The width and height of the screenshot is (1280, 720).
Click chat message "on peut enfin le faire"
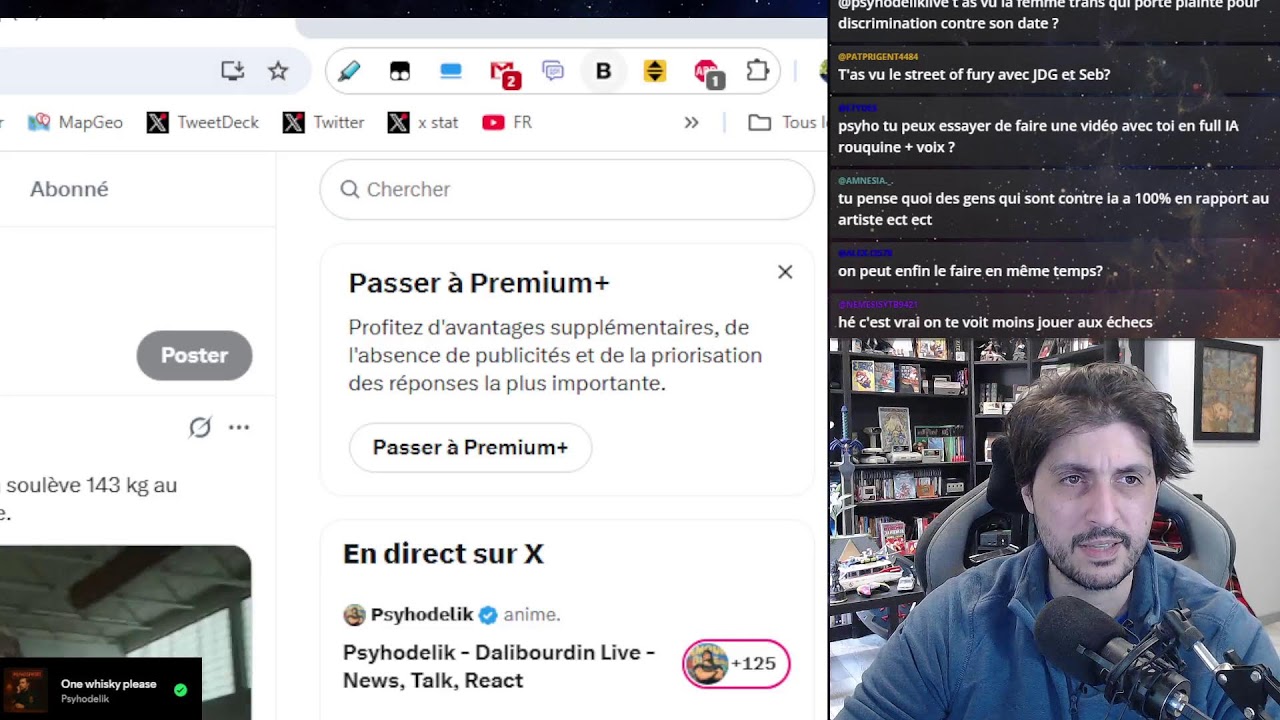tap(970, 271)
